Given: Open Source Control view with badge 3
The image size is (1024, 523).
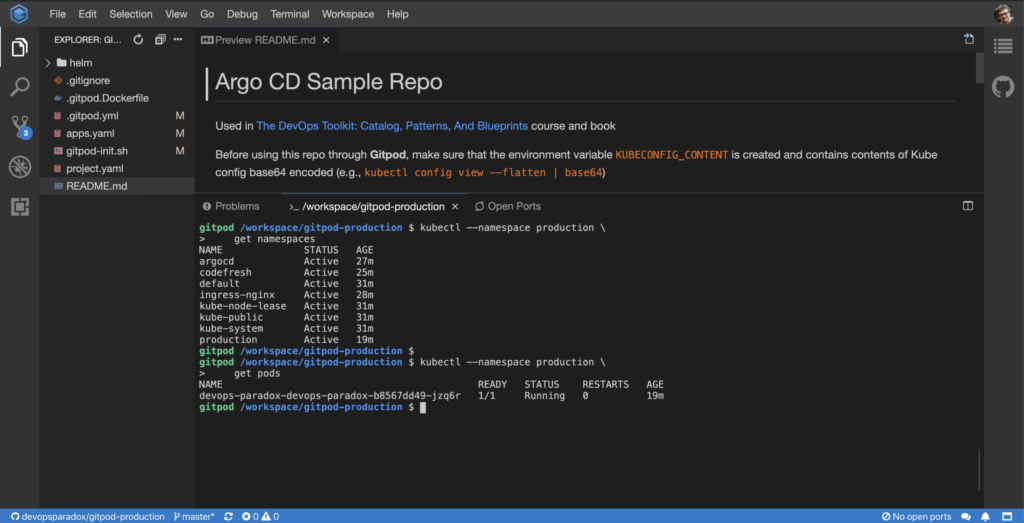Looking at the screenshot, I should pos(20,127).
